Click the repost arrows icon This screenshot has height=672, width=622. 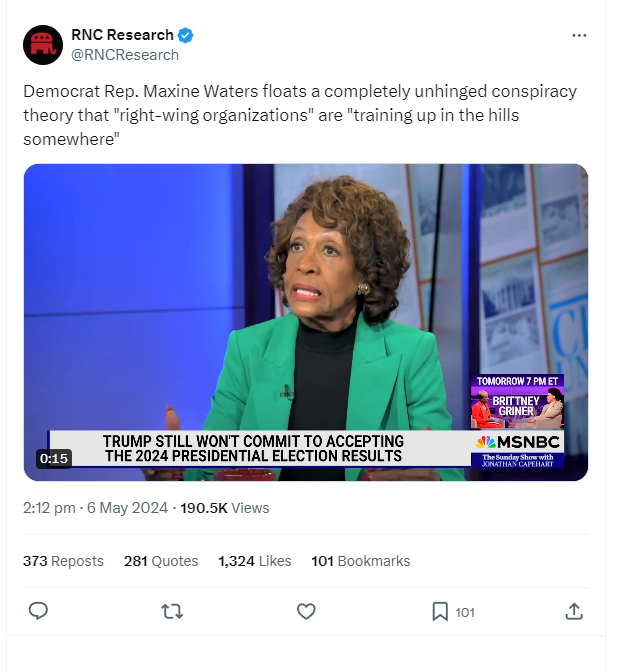[172, 612]
